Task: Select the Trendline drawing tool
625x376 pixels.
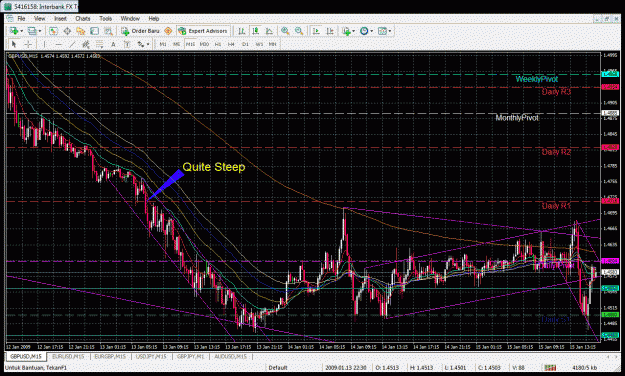Action: [x=72, y=44]
